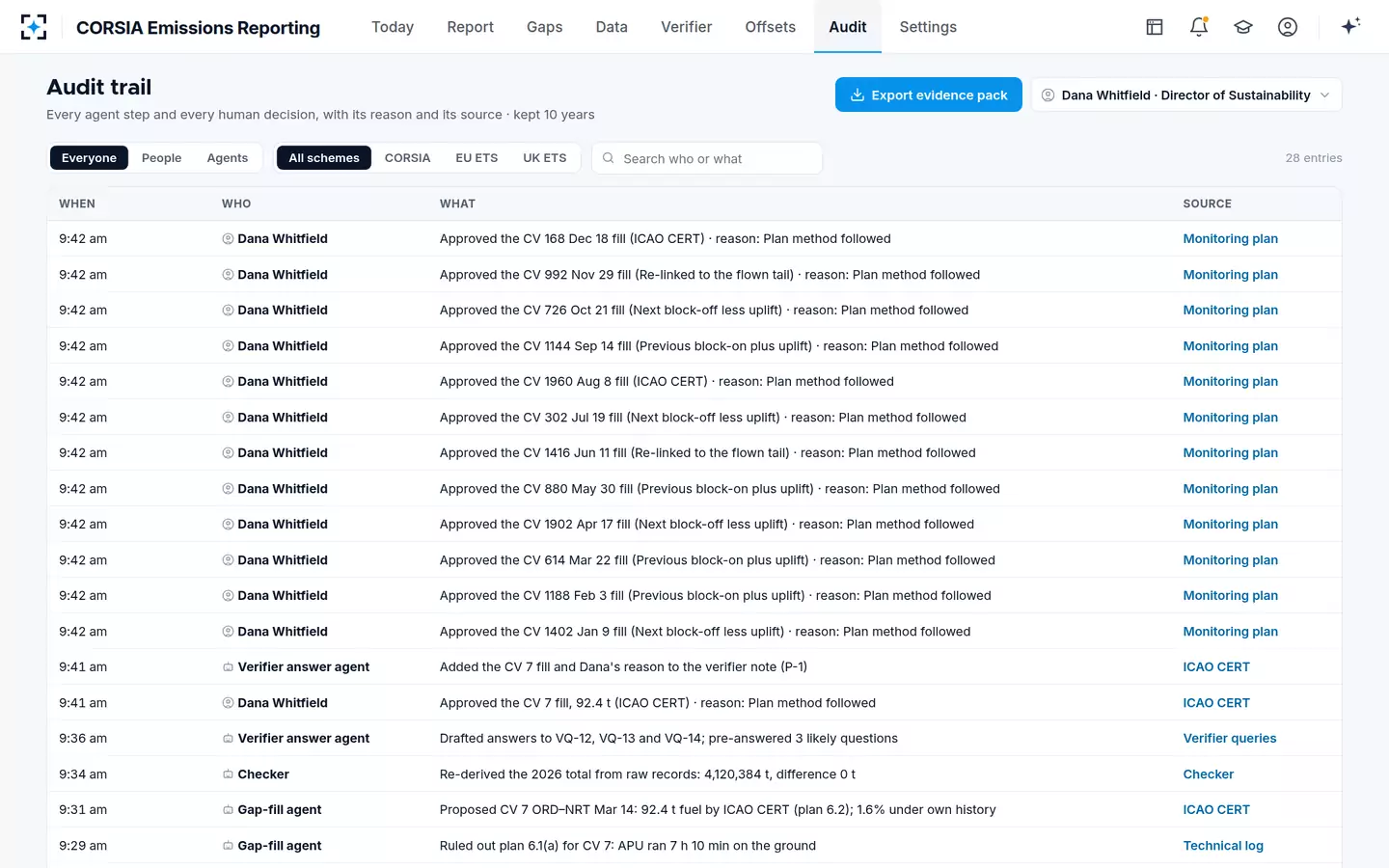Viewport: 1389px width, 868px height.
Task: Click the download icon in Export button
Action: pos(857,95)
